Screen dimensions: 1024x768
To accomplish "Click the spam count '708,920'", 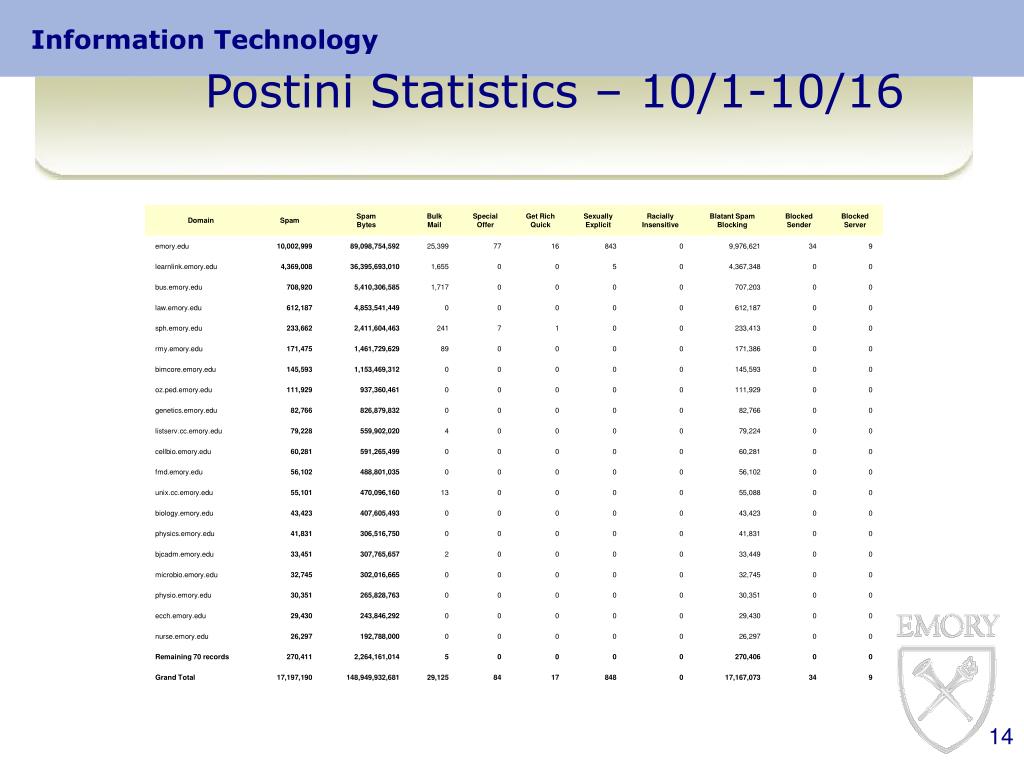I will pyautogui.click(x=299, y=287).
